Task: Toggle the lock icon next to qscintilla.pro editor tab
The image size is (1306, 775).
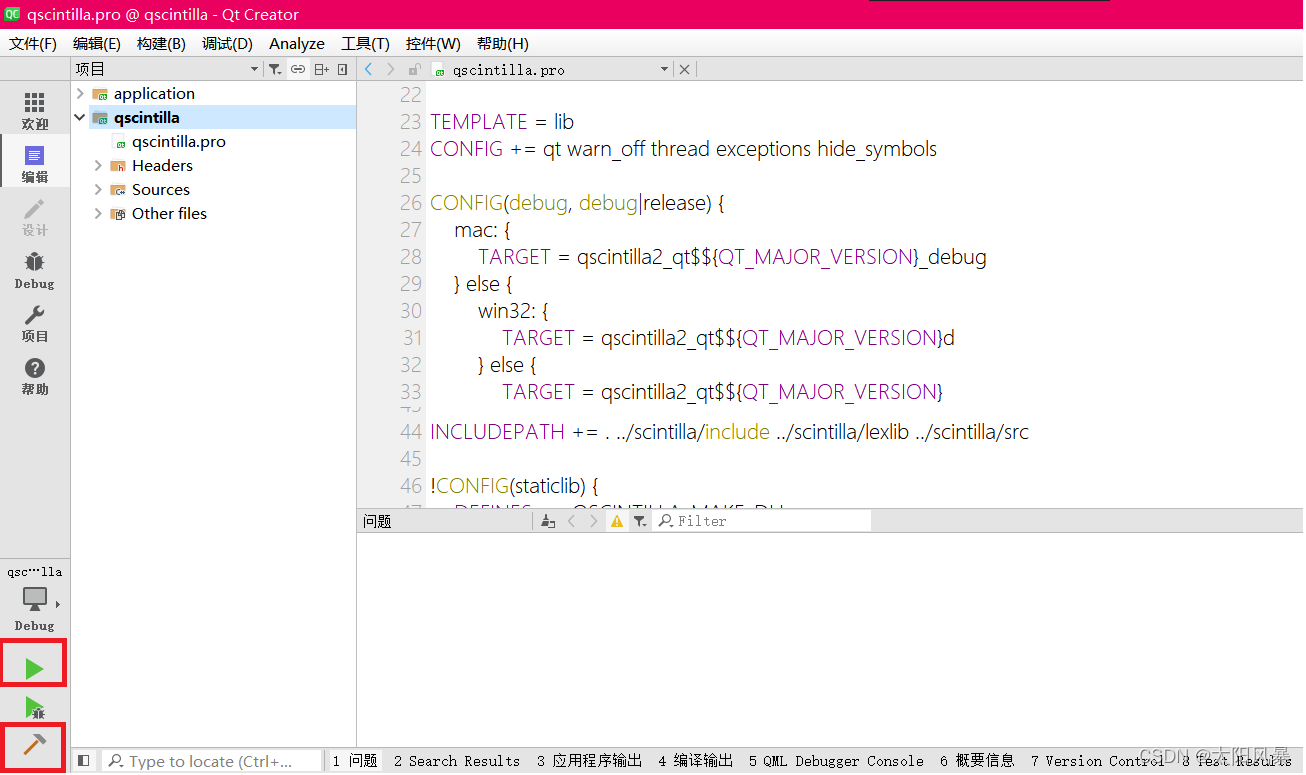Action: 414,69
